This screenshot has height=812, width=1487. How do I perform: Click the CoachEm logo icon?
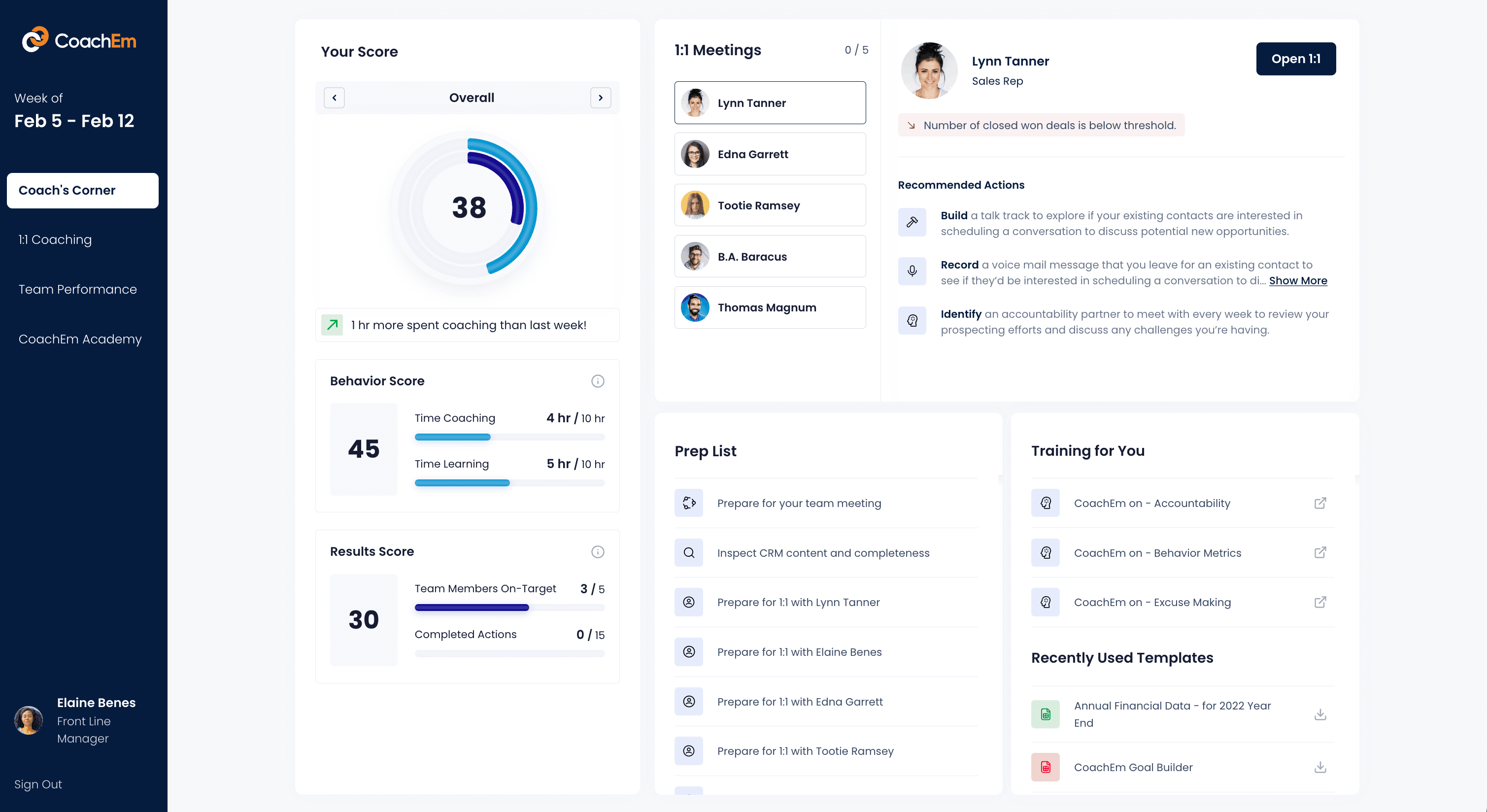point(35,39)
